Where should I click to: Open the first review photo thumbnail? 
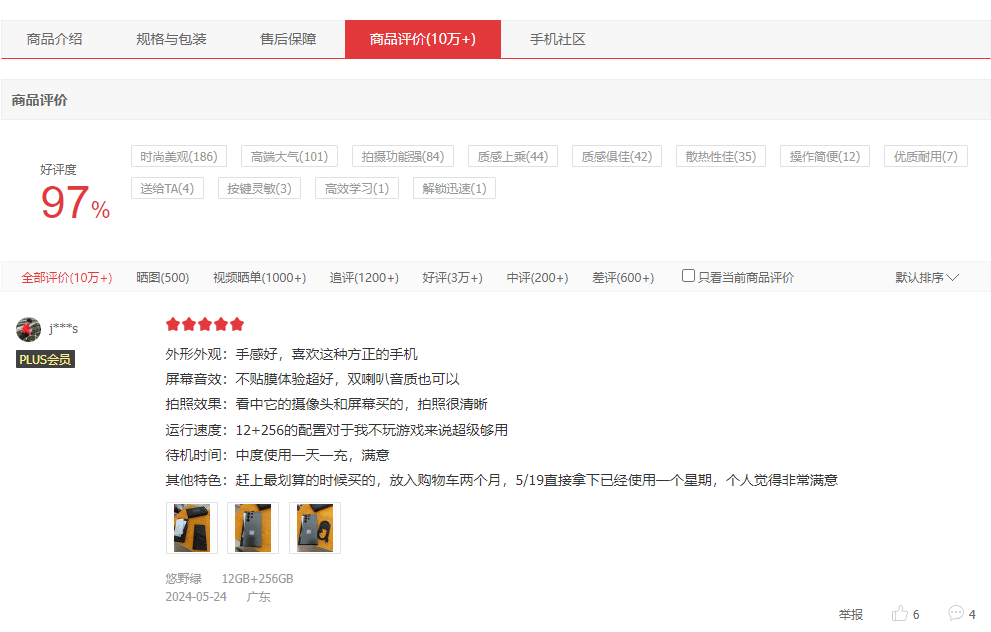click(x=192, y=528)
